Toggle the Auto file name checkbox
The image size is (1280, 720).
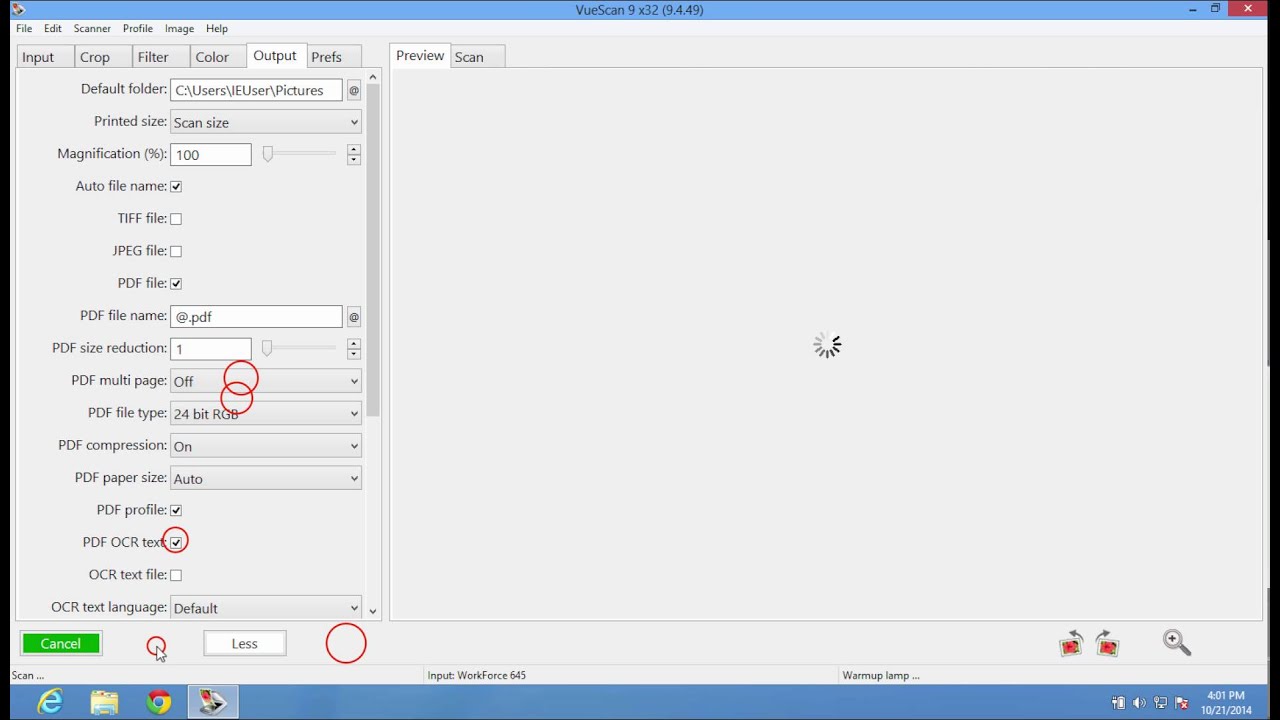pyautogui.click(x=176, y=186)
